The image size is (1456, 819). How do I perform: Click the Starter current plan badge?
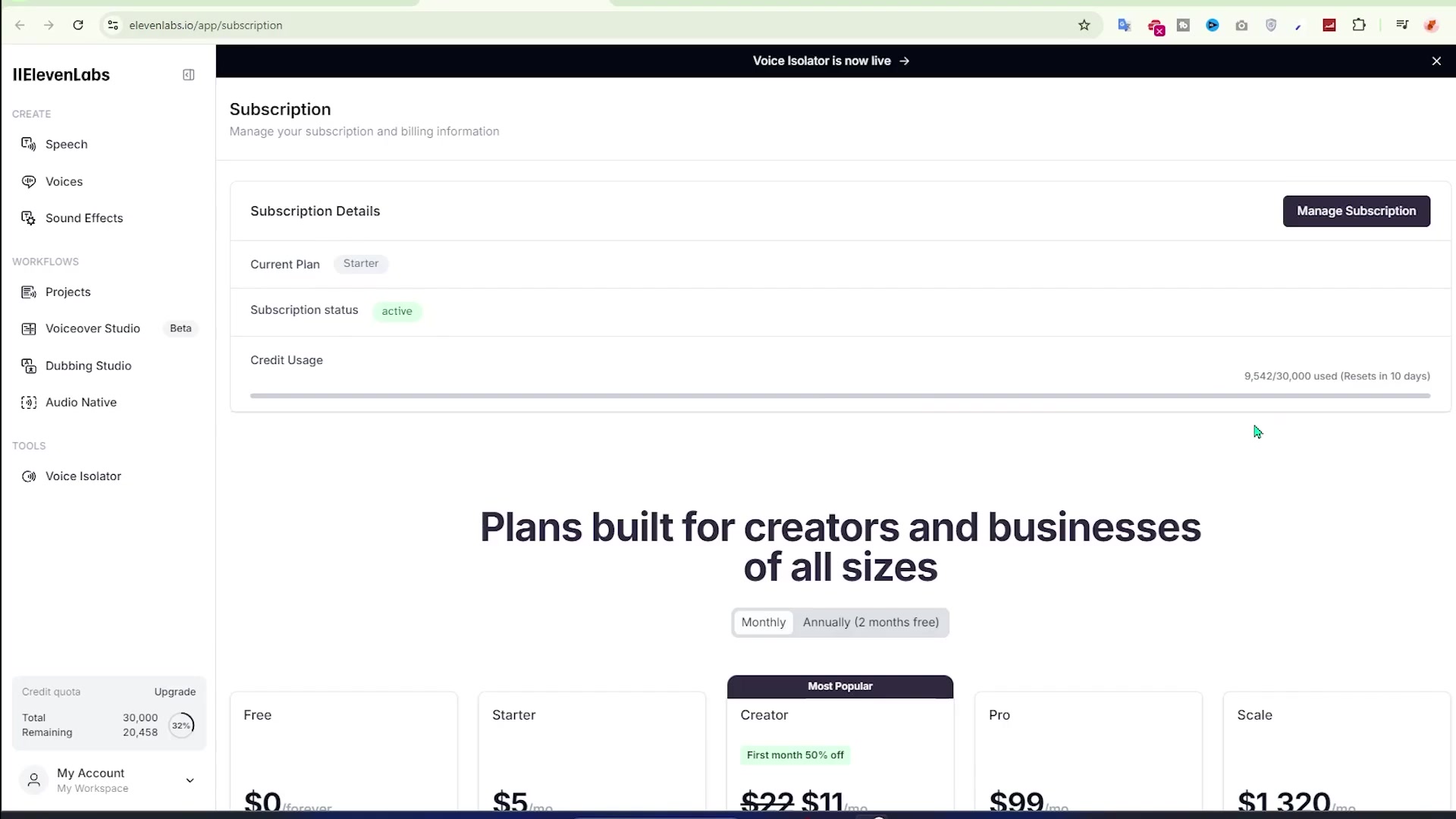tap(361, 264)
